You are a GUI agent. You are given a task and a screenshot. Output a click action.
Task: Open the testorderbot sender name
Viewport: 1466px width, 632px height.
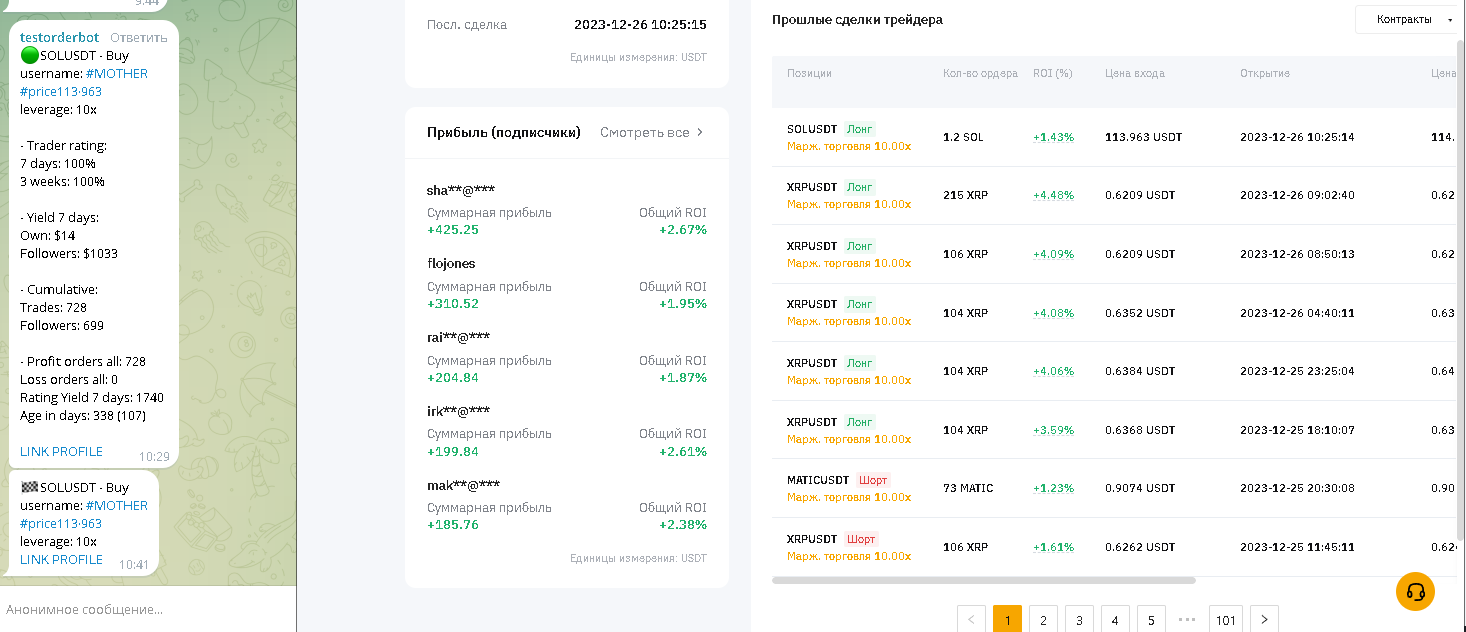[58, 38]
